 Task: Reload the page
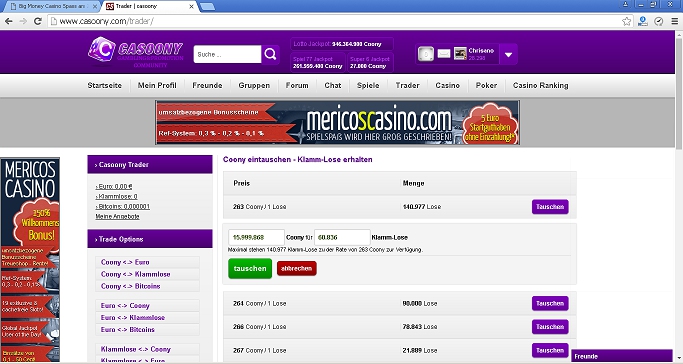(x=38, y=21)
